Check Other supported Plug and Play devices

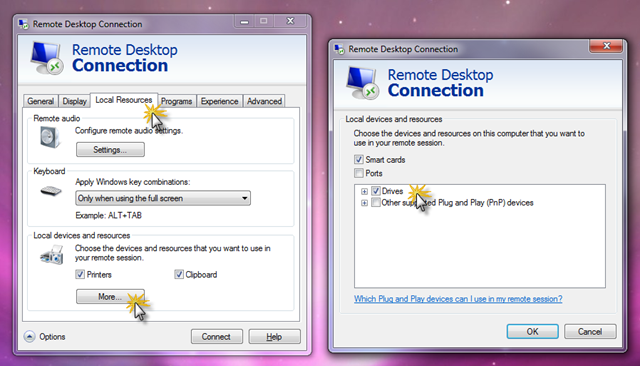376,202
